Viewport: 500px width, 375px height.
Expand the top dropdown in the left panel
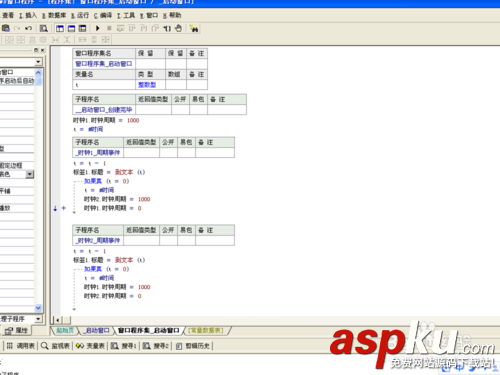(x=38, y=62)
